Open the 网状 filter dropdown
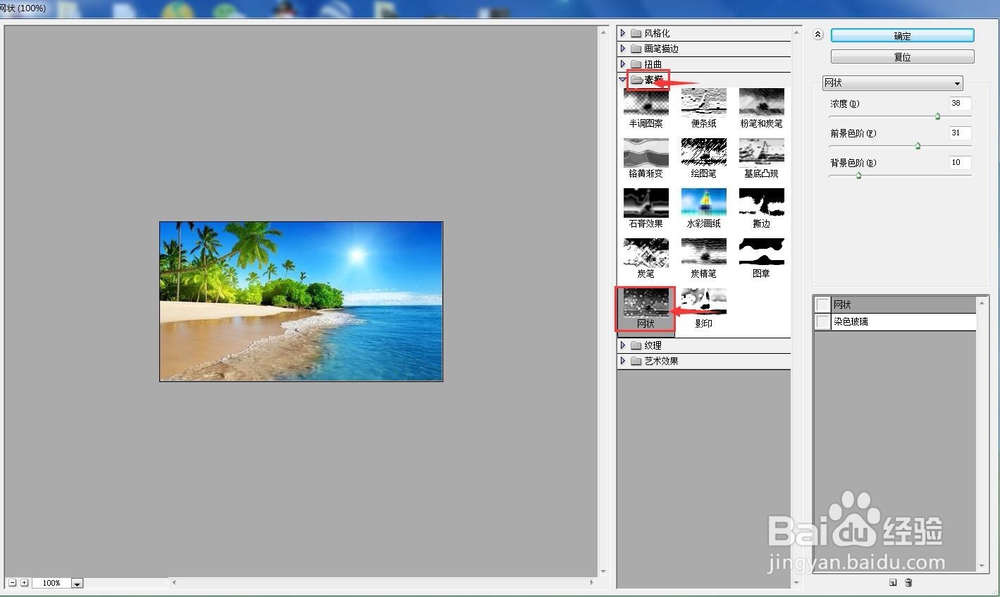This screenshot has height=597, width=1000. tap(892, 83)
